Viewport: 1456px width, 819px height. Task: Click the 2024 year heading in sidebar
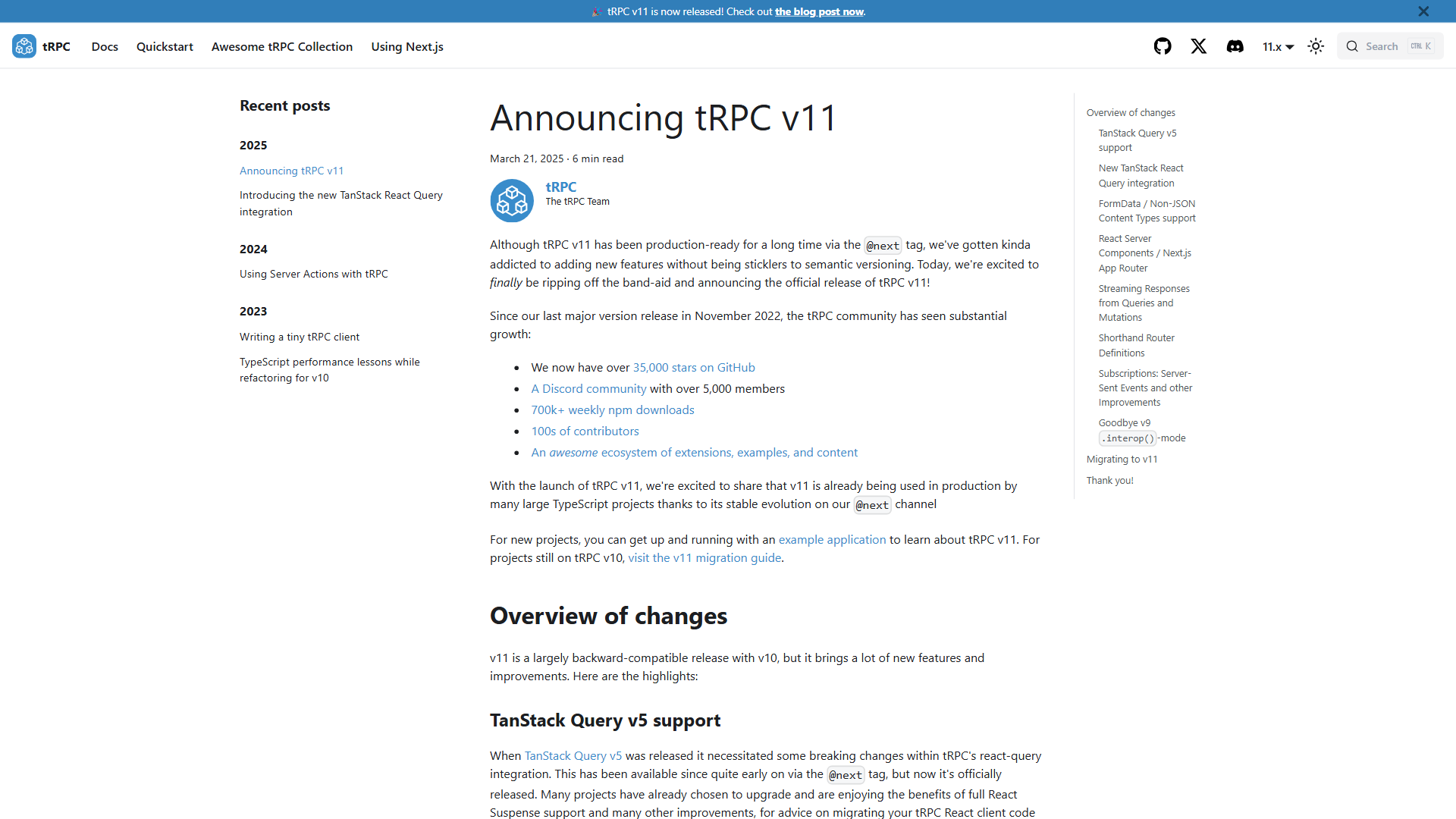click(x=253, y=249)
